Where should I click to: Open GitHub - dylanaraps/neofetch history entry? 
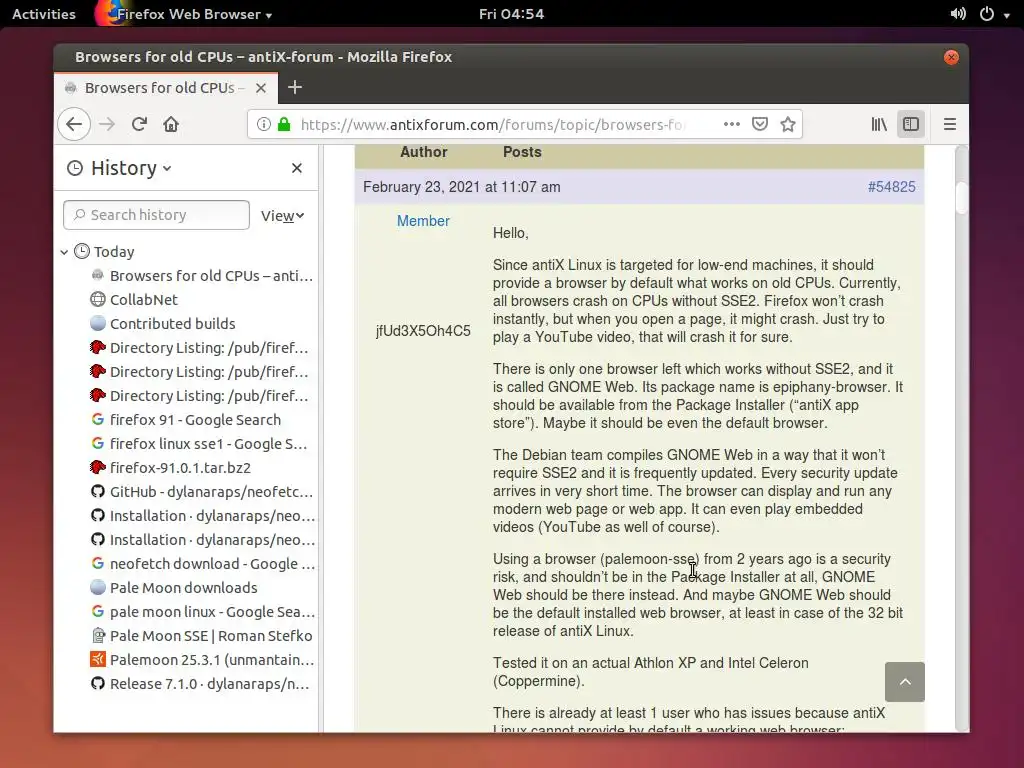point(202,492)
